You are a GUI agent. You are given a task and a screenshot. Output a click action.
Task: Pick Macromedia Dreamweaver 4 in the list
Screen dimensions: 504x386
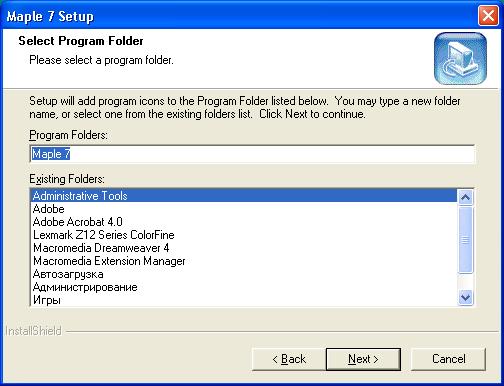tap(244, 248)
